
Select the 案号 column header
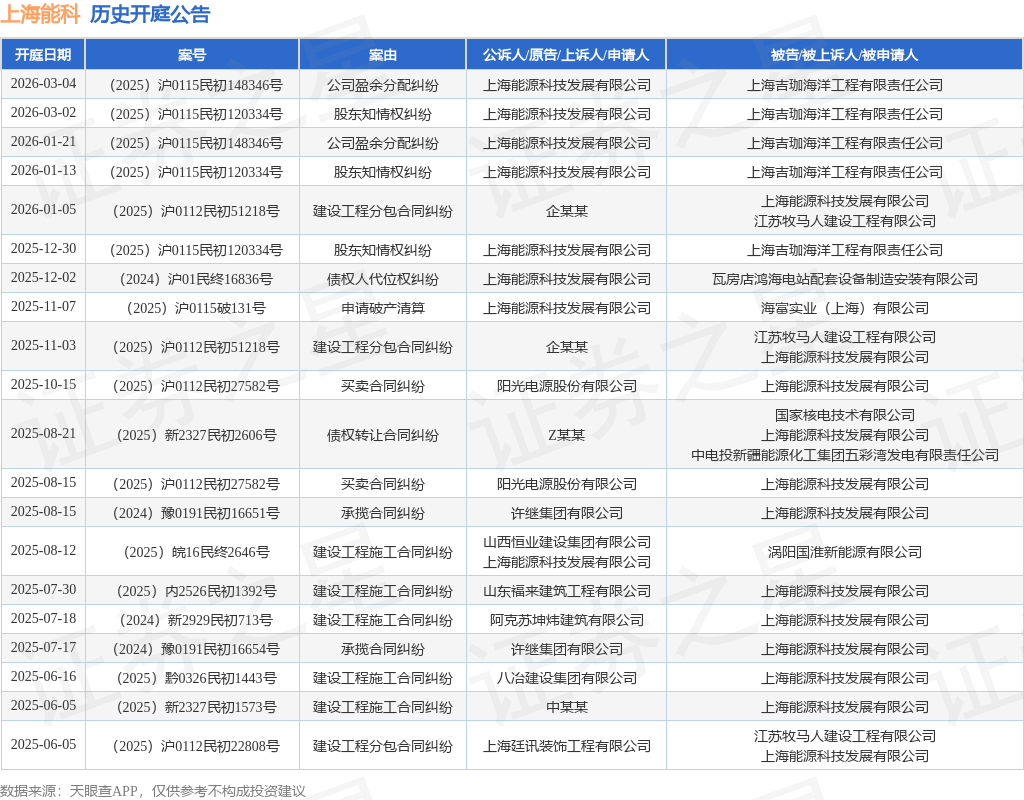tap(192, 55)
